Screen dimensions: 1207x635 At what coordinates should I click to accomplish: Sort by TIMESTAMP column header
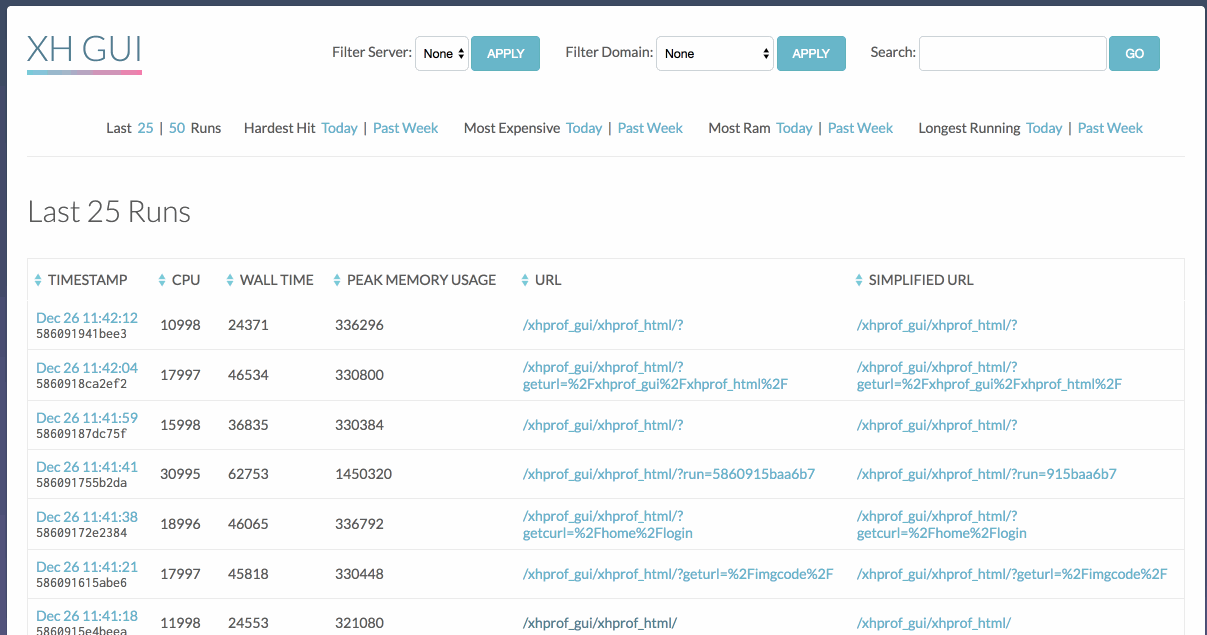coord(88,281)
